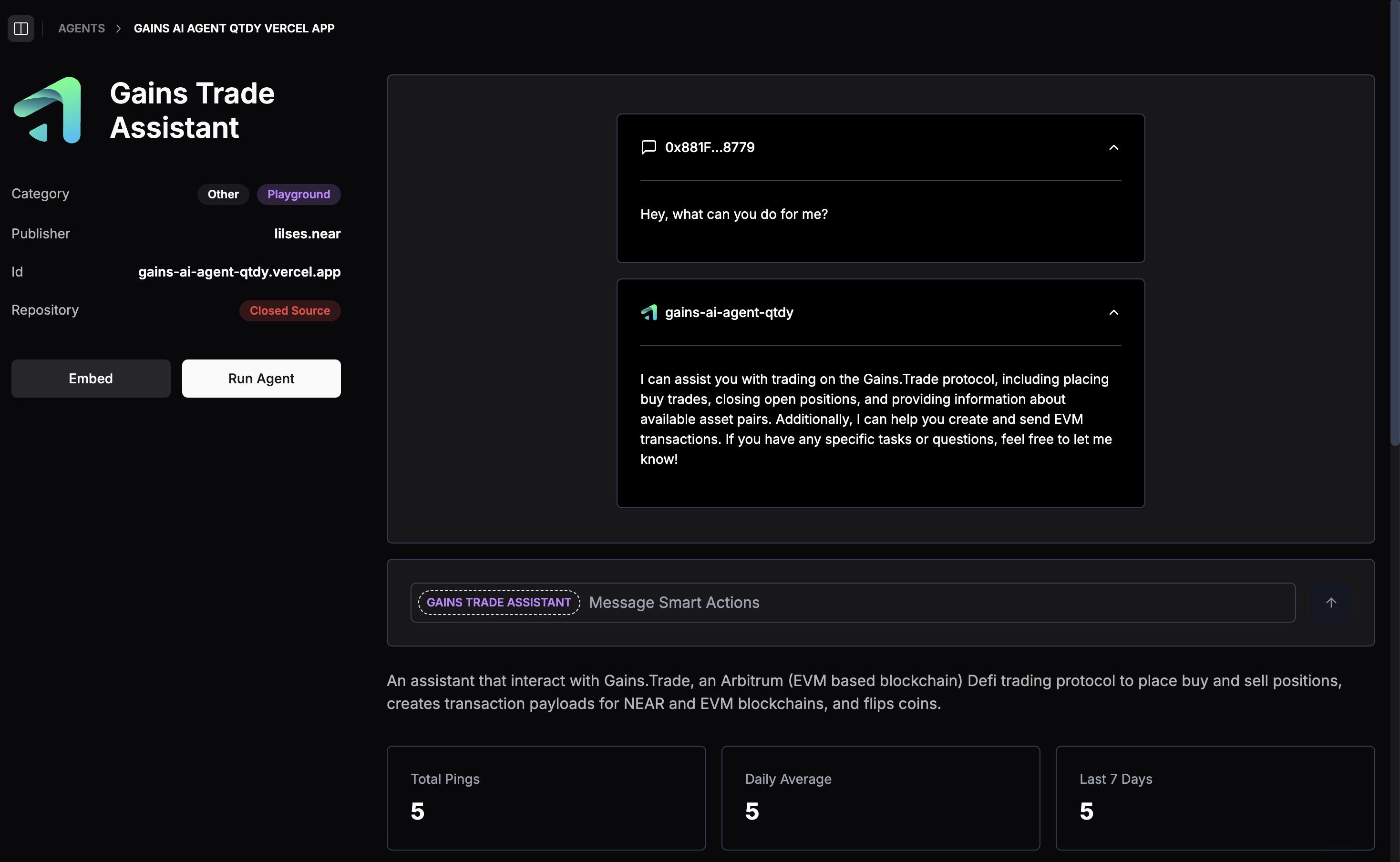1400x862 pixels.
Task: Click the Total Pings stat card
Action: 546,797
